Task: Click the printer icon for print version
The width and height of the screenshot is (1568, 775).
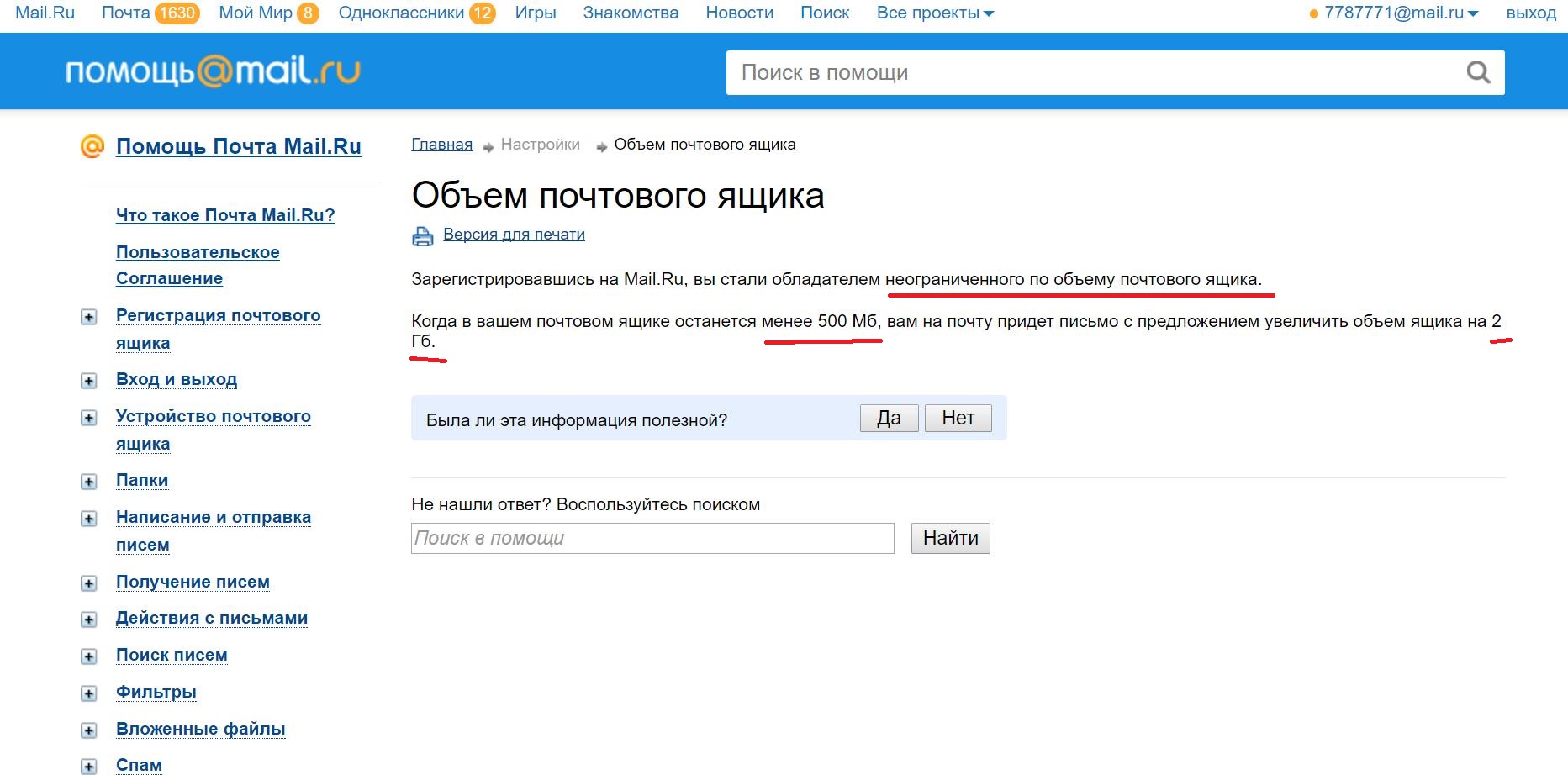Action: [x=422, y=236]
